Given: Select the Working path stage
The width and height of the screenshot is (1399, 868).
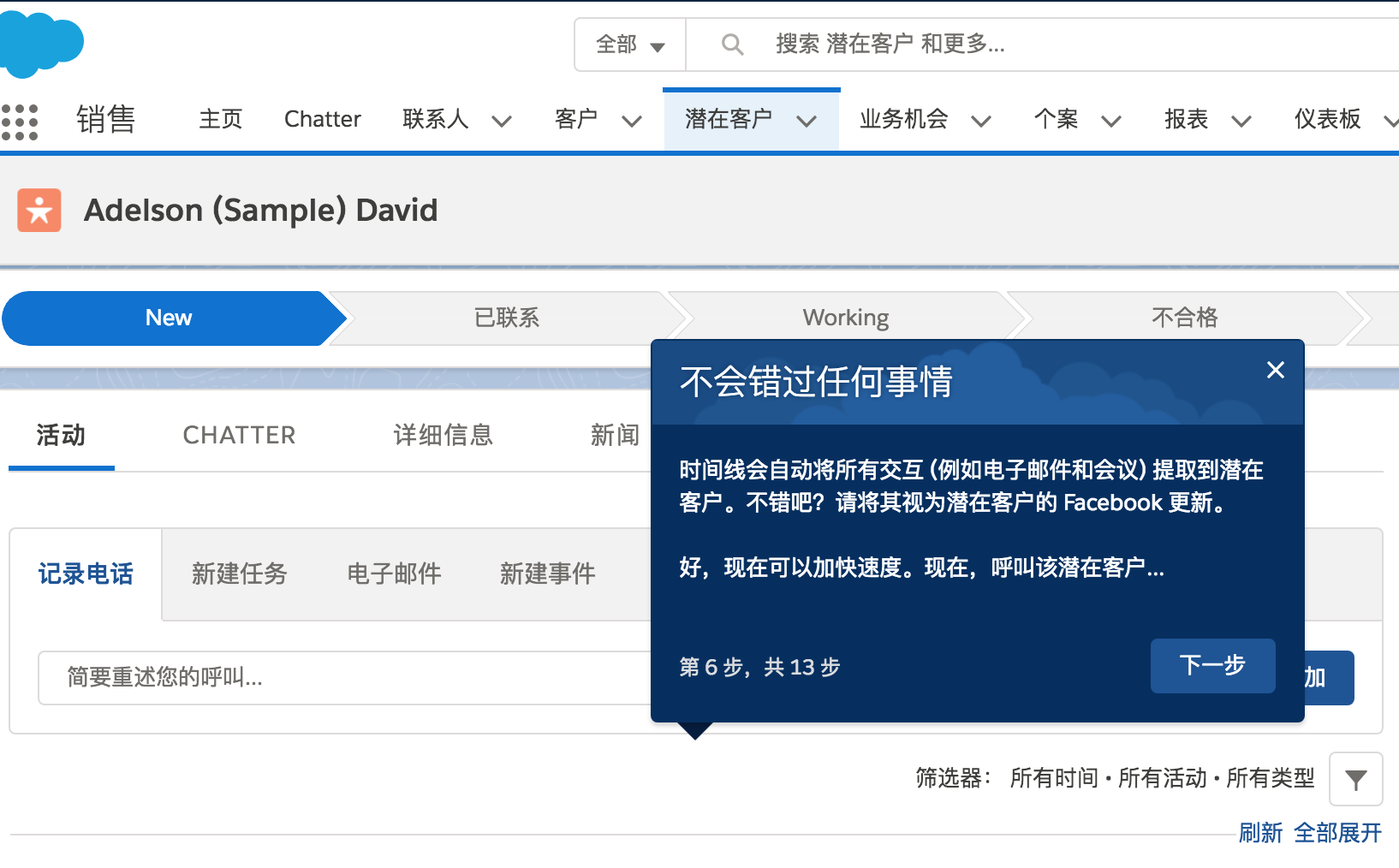Looking at the screenshot, I should point(846,318).
